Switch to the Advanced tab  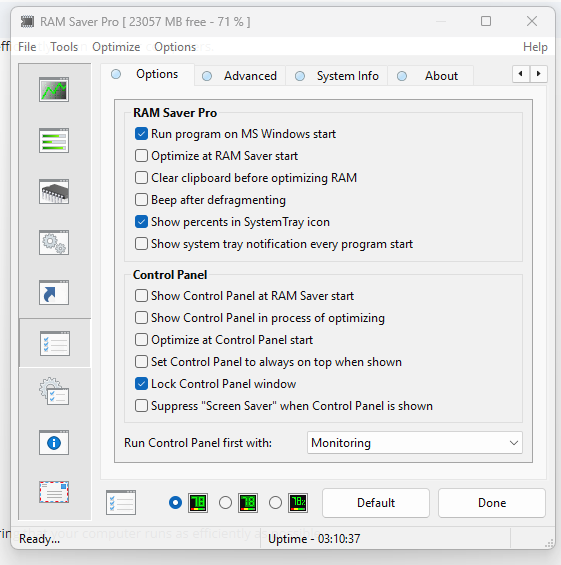[240, 76]
